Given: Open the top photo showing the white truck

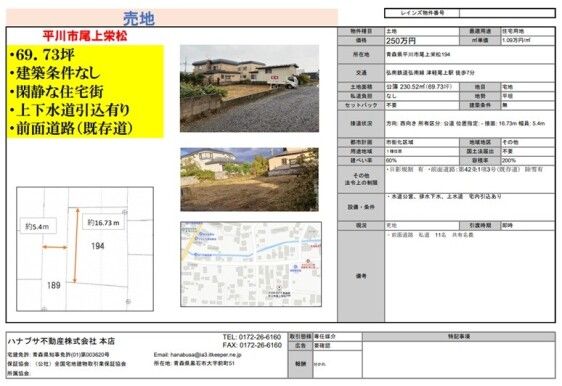Looking at the screenshot, I should [x=249, y=89].
